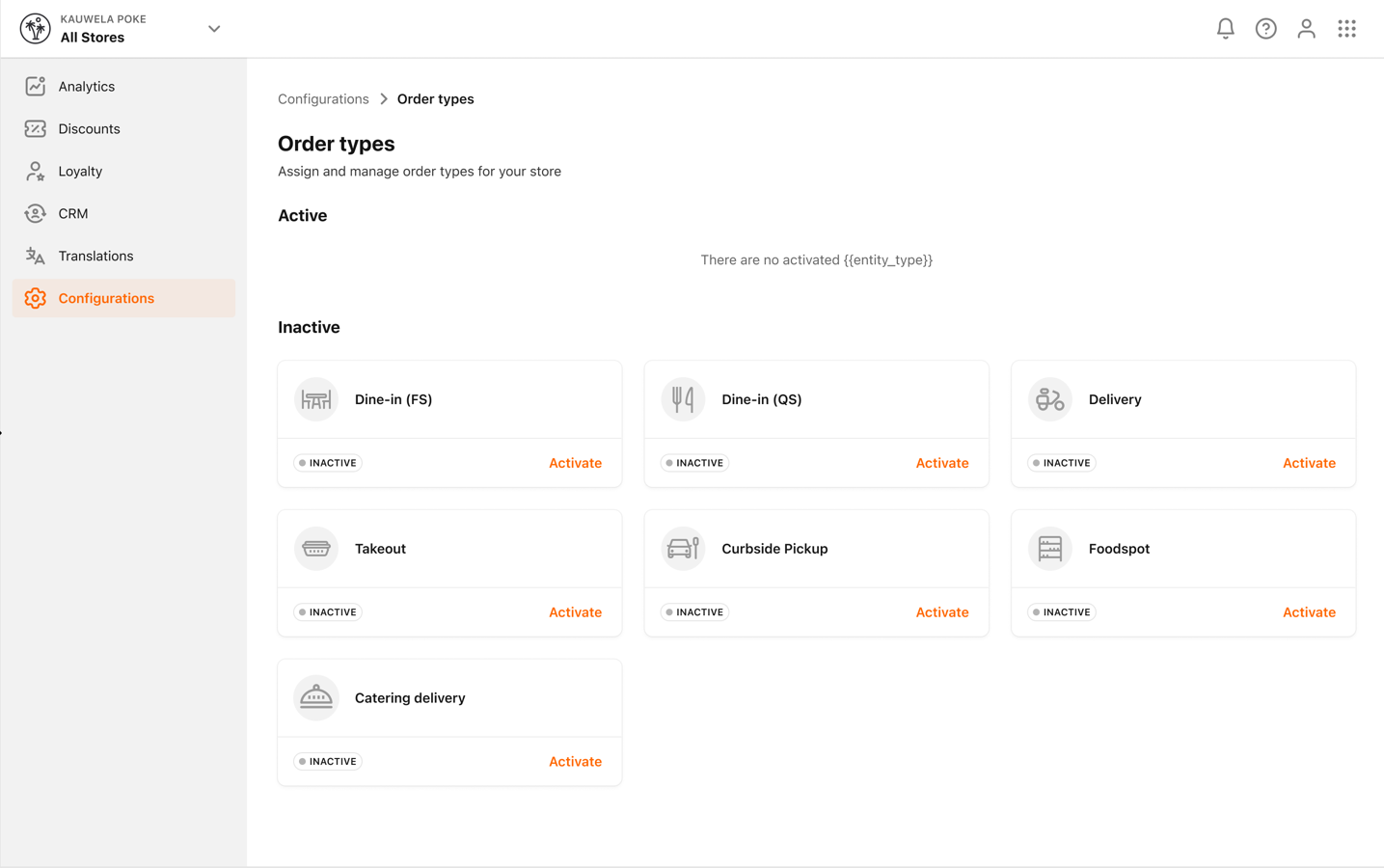Open the notifications bell
The height and width of the screenshot is (868, 1384).
1225,29
